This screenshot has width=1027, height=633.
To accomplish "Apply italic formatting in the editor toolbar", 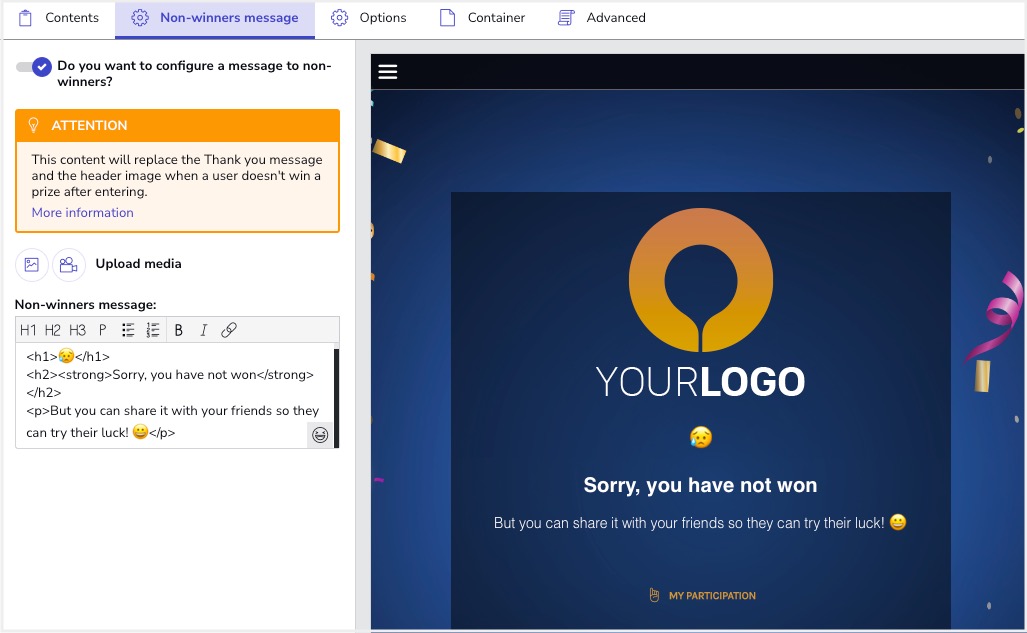I will (204, 330).
